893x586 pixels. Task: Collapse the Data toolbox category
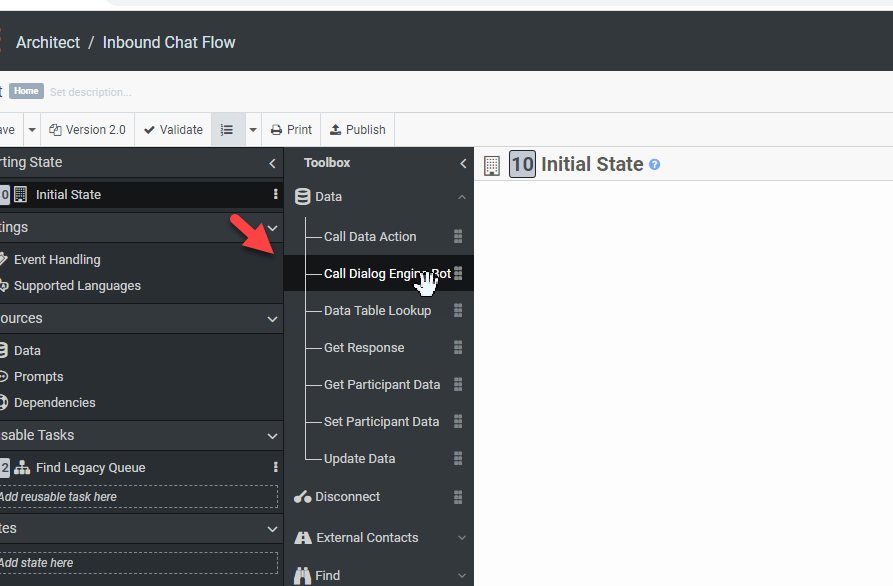[x=461, y=198]
